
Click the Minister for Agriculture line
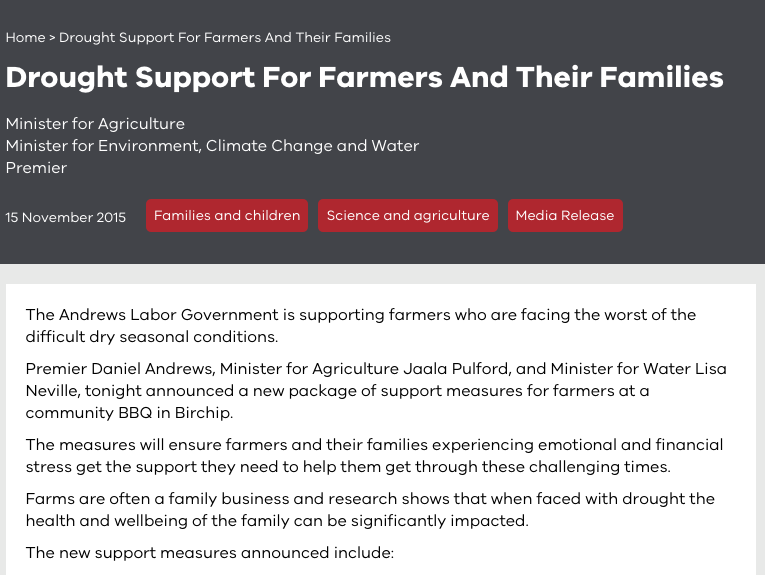(x=95, y=124)
